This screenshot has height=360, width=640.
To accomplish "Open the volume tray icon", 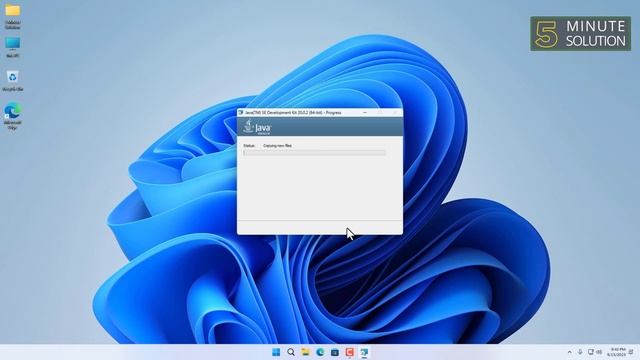I will click(x=599, y=352).
